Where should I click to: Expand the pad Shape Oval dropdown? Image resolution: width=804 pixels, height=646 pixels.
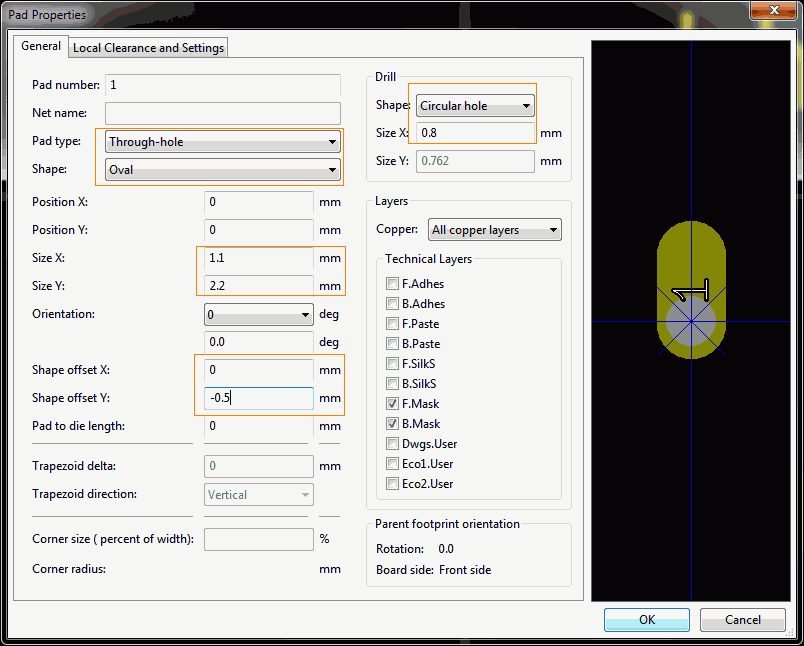[x=222, y=170]
